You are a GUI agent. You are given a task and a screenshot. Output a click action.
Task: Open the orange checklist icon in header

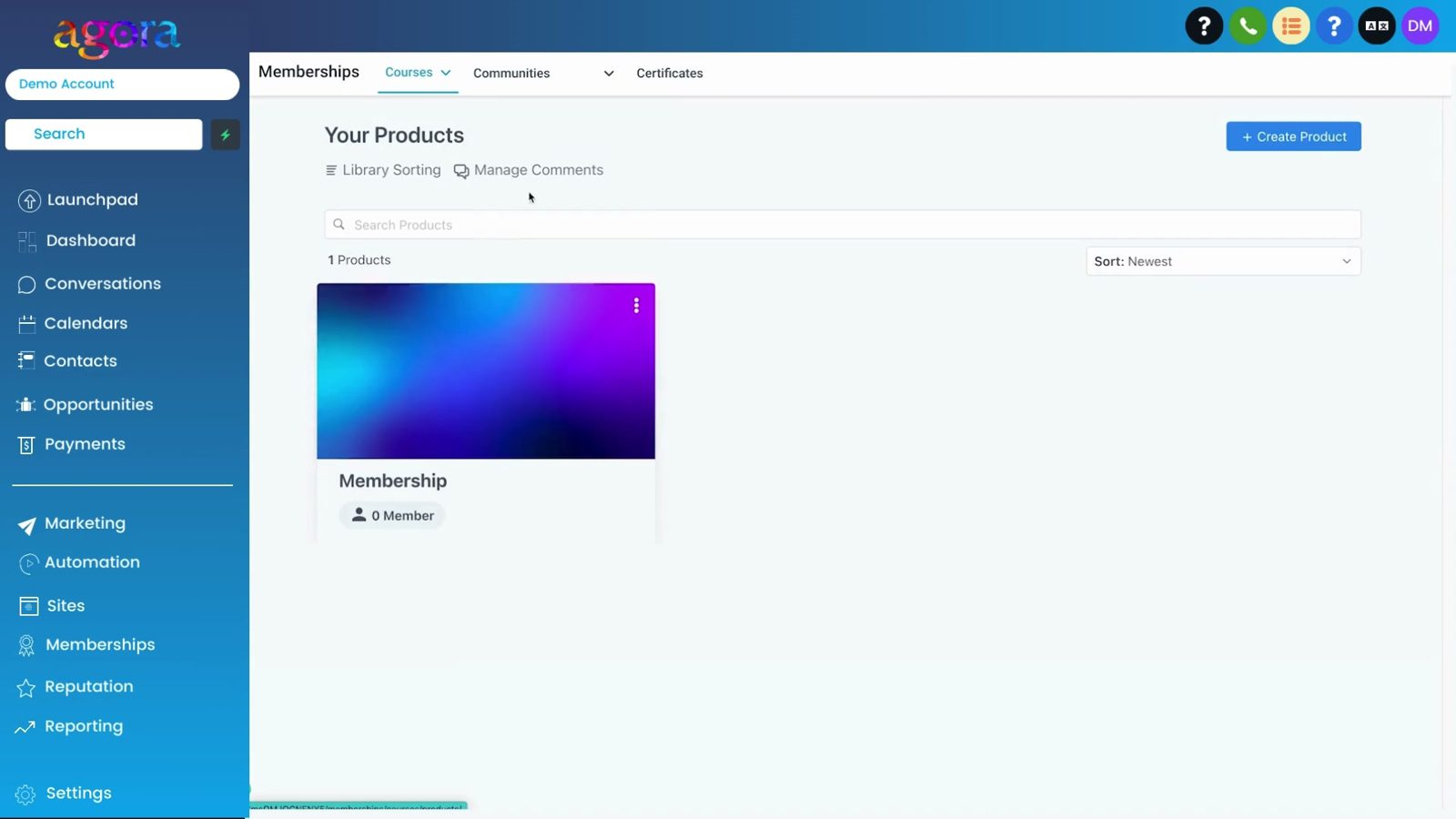[1290, 25]
